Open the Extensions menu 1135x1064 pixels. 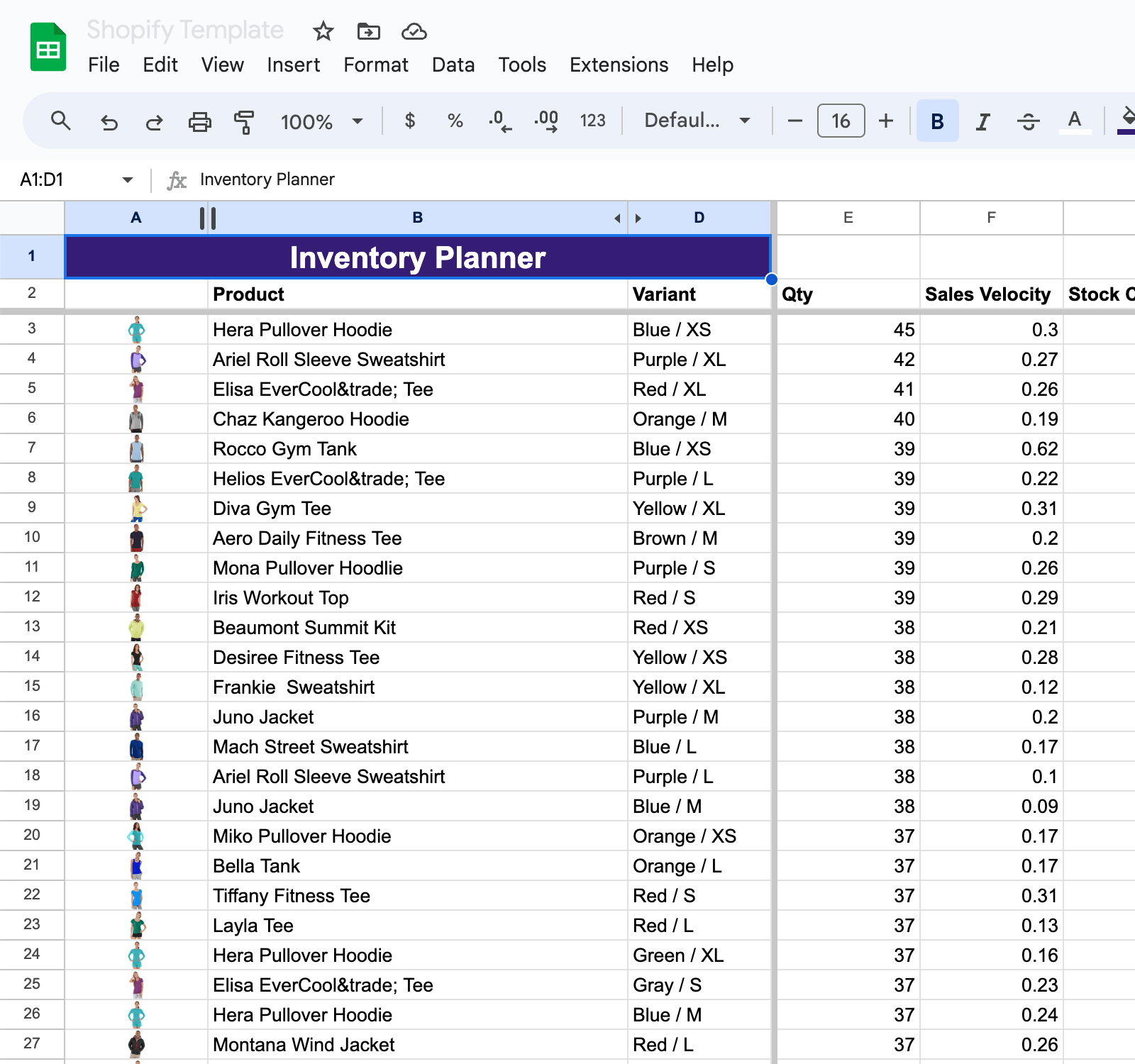click(x=618, y=65)
